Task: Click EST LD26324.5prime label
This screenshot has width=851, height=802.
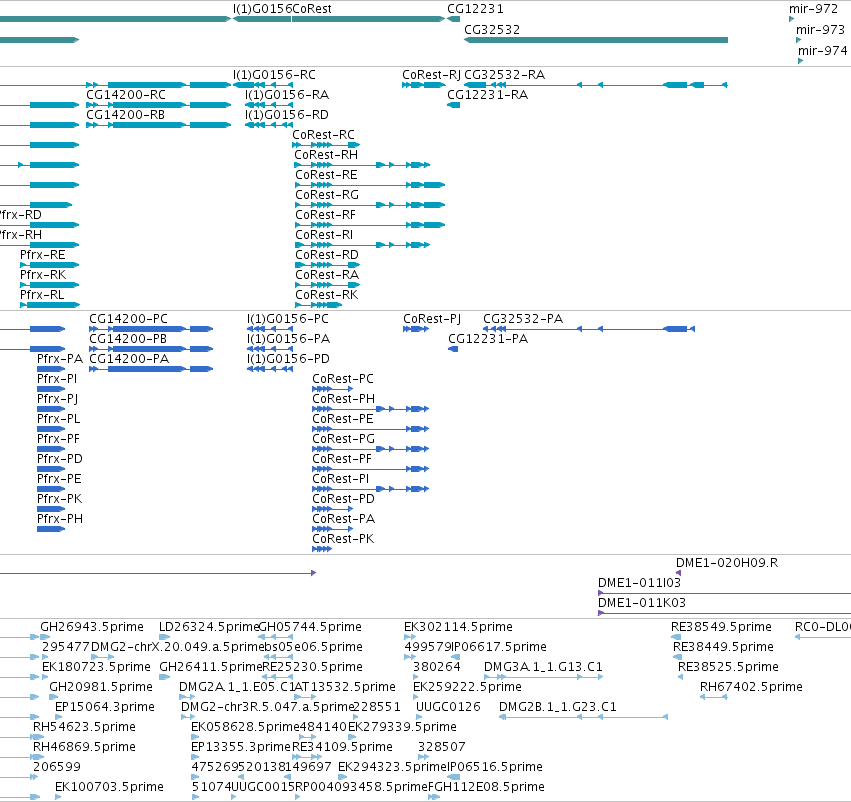Action: pos(209,627)
